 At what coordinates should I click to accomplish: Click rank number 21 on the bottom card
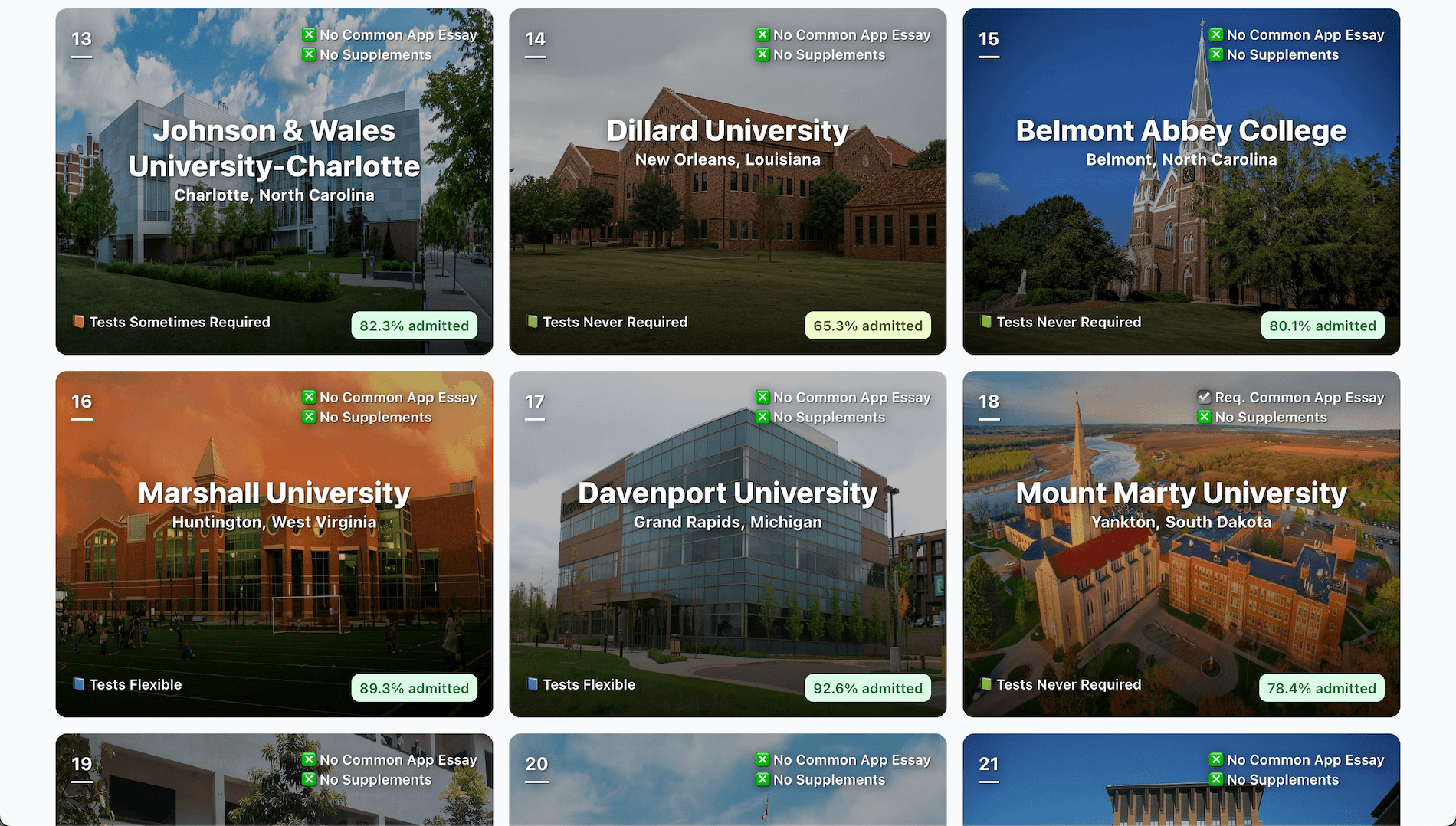click(989, 764)
